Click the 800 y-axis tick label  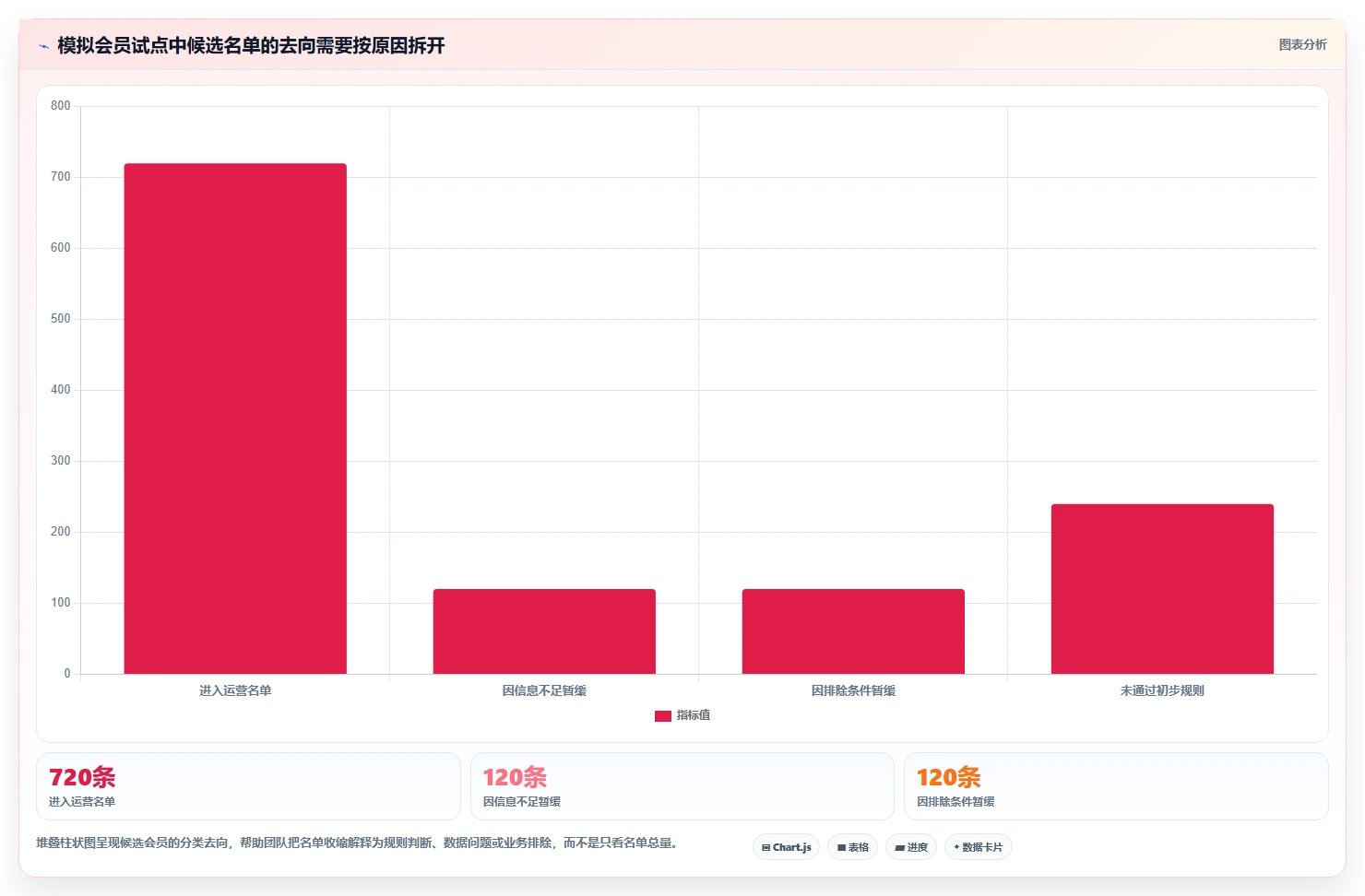60,106
